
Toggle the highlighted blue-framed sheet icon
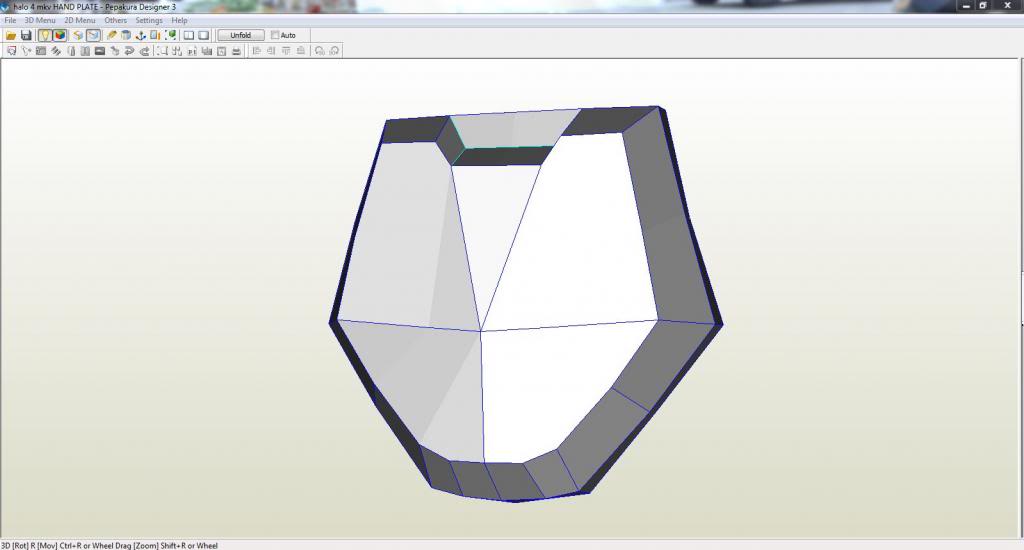93,35
